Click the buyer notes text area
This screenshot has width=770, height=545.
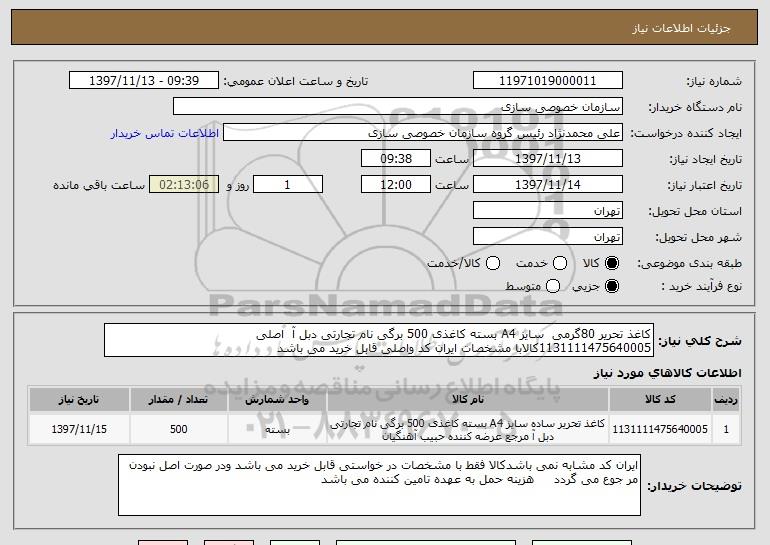pyautogui.click(x=379, y=485)
